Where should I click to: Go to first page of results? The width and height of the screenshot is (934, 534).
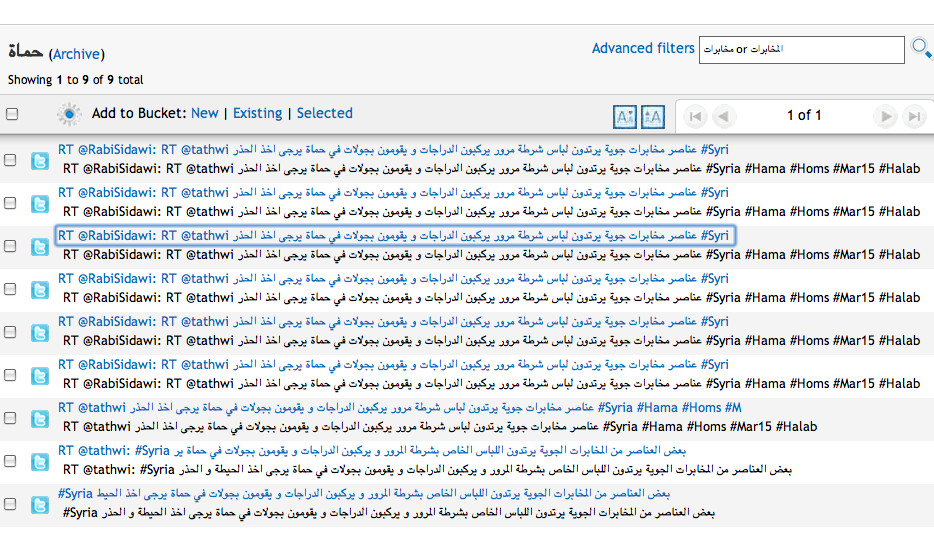695,116
